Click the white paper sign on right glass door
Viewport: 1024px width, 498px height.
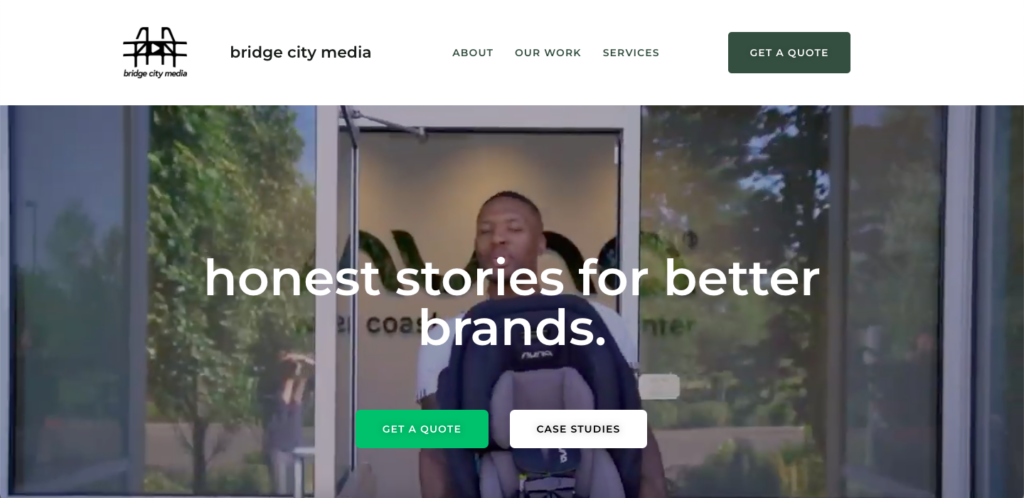(659, 386)
